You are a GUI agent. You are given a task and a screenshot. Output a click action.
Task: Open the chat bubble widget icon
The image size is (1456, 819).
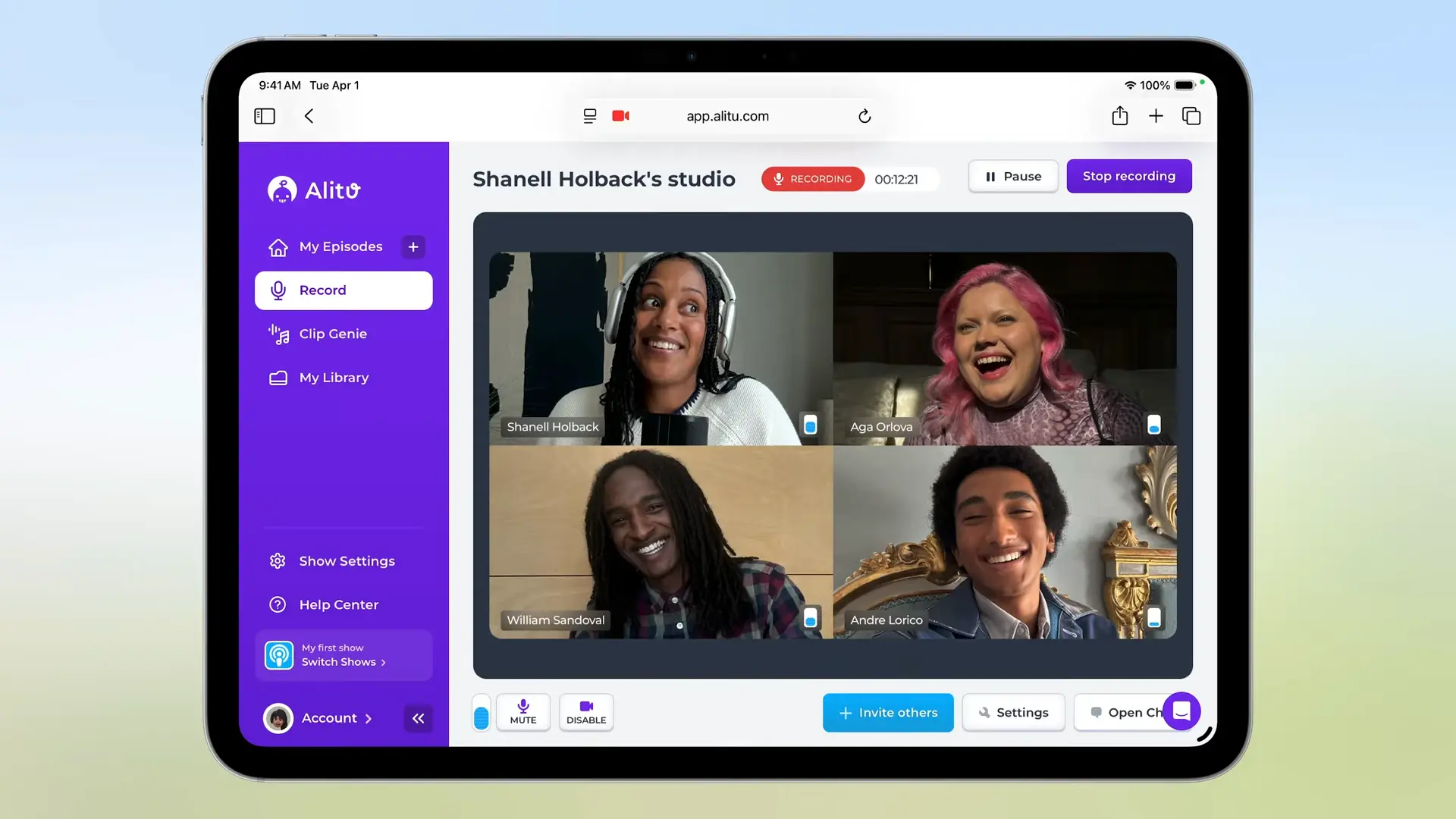[x=1181, y=711]
